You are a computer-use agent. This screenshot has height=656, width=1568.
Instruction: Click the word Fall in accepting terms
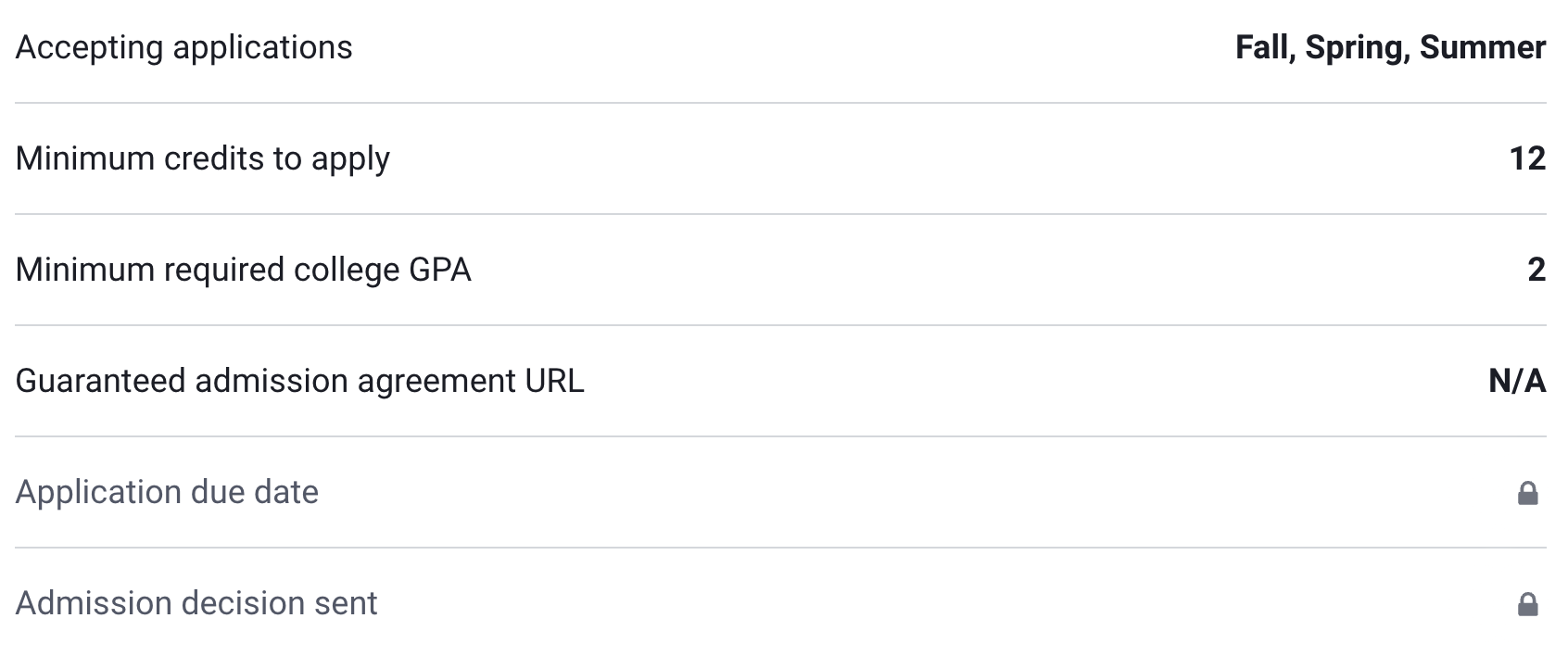coord(1264,47)
